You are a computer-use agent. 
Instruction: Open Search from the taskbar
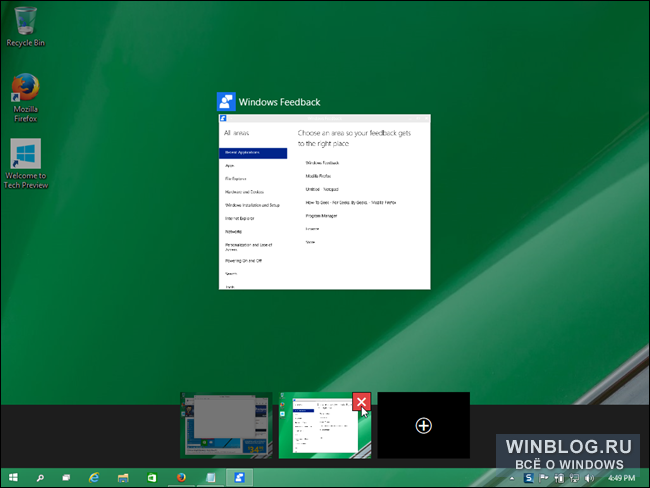pos(40,478)
